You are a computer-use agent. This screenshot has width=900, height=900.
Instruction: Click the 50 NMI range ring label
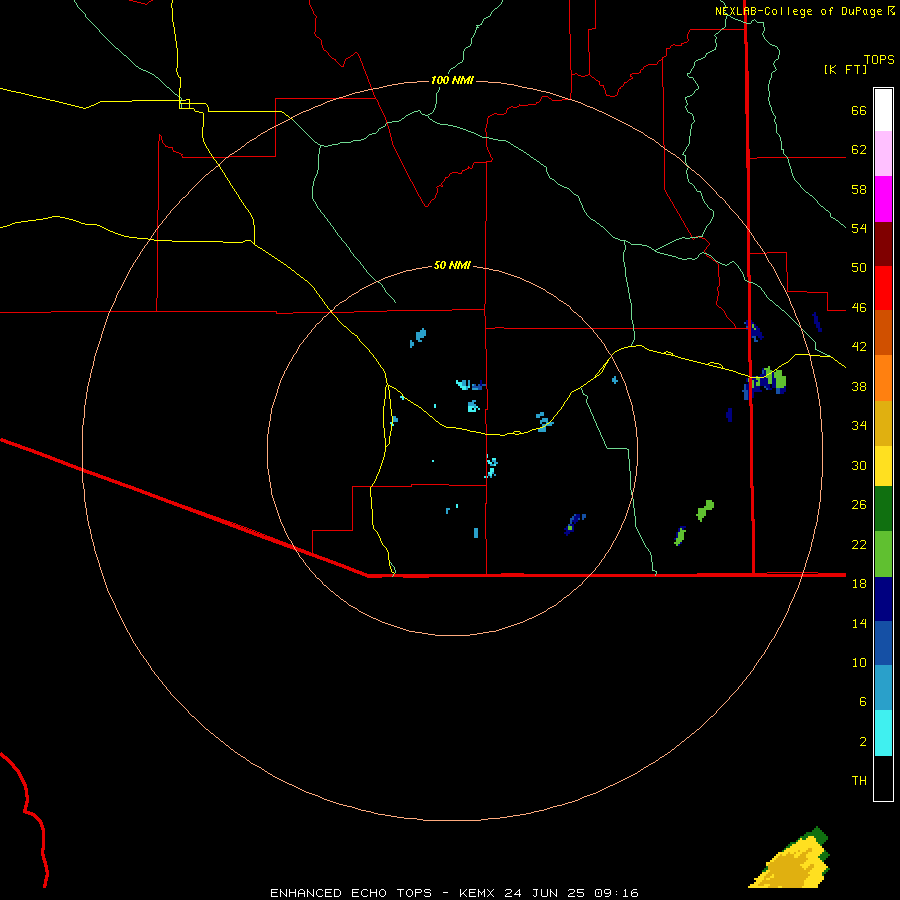click(452, 265)
